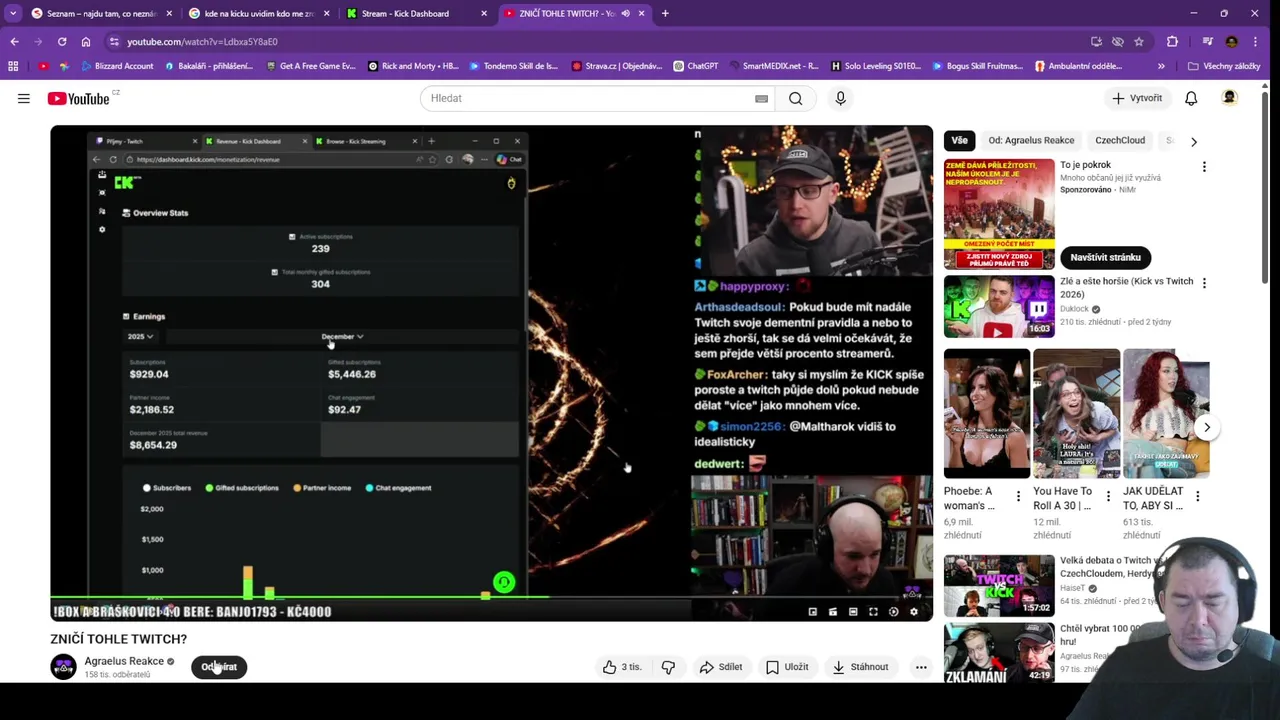
Task: Seek on the video progress bar
Action: coord(491,598)
